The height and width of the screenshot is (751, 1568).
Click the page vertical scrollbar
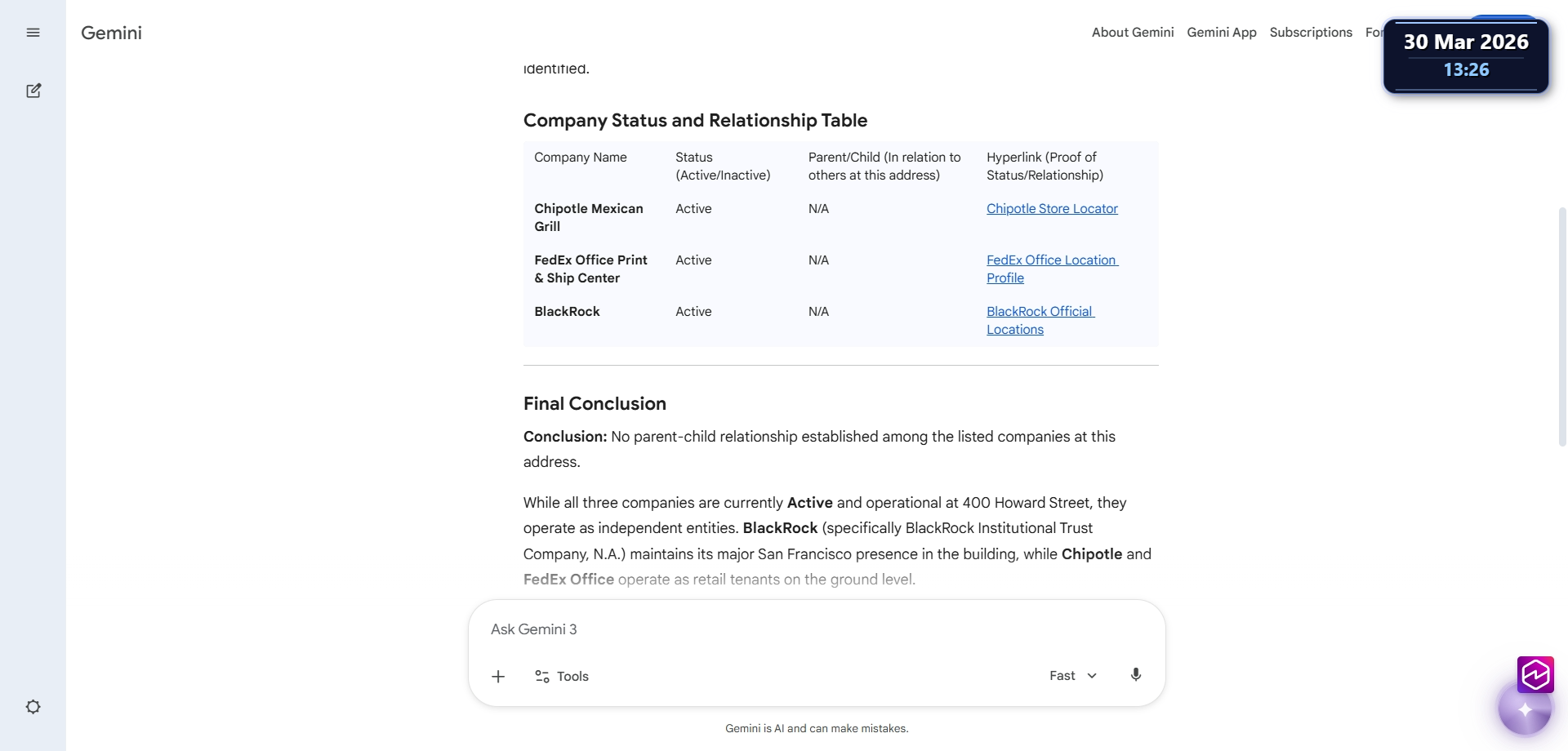(1561, 327)
